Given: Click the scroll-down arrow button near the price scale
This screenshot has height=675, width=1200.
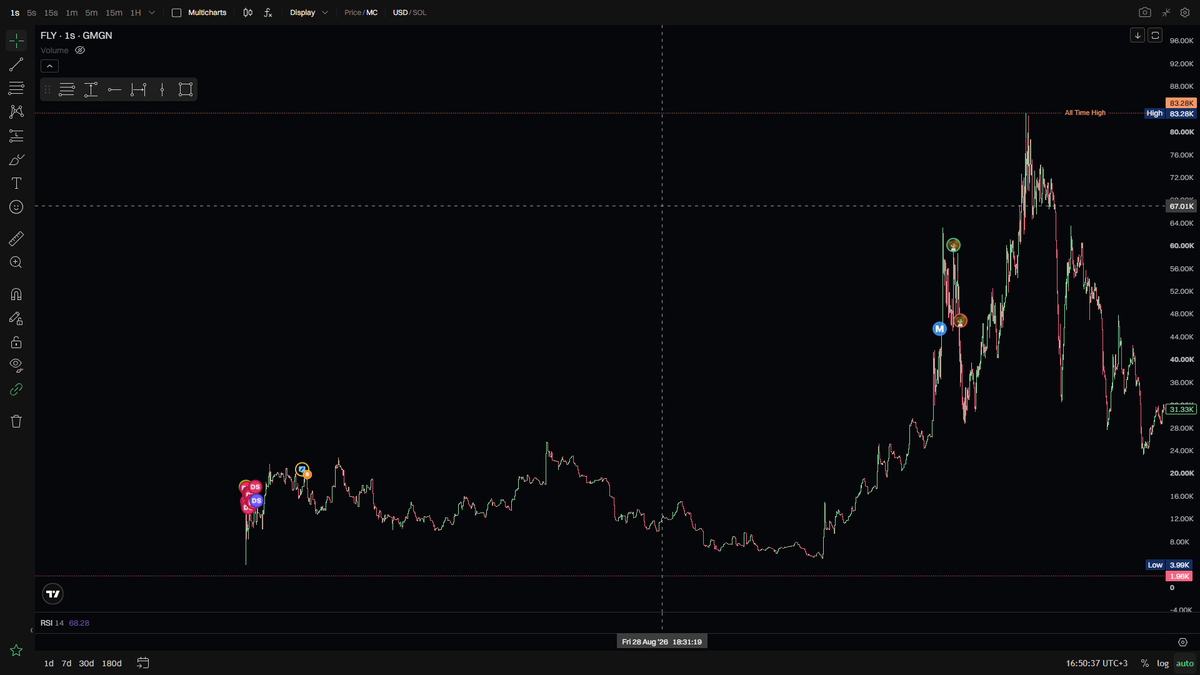Looking at the screenshot, I should [x=1137, y=35].
